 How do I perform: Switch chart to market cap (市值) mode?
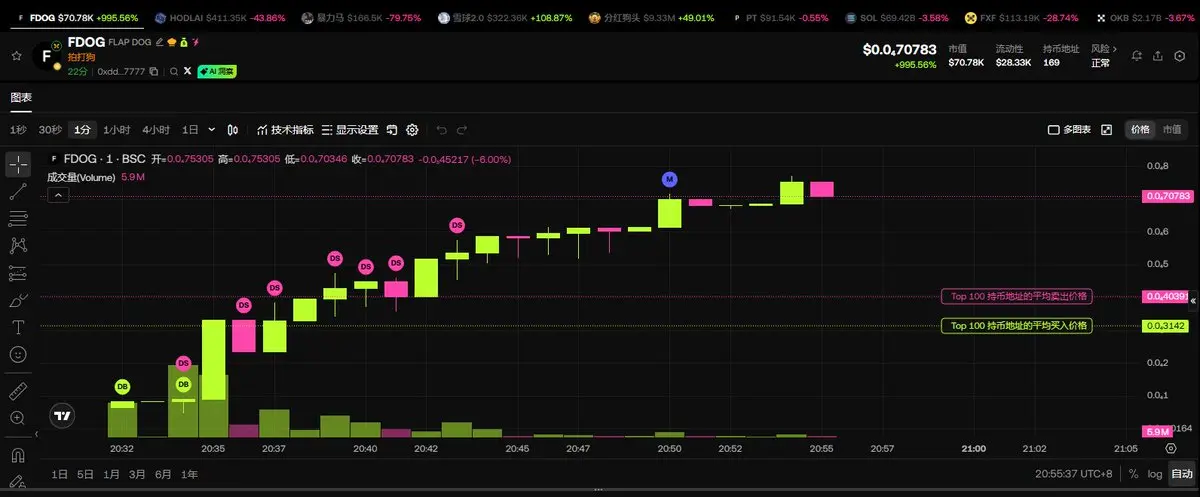(x=1171, y=130)
